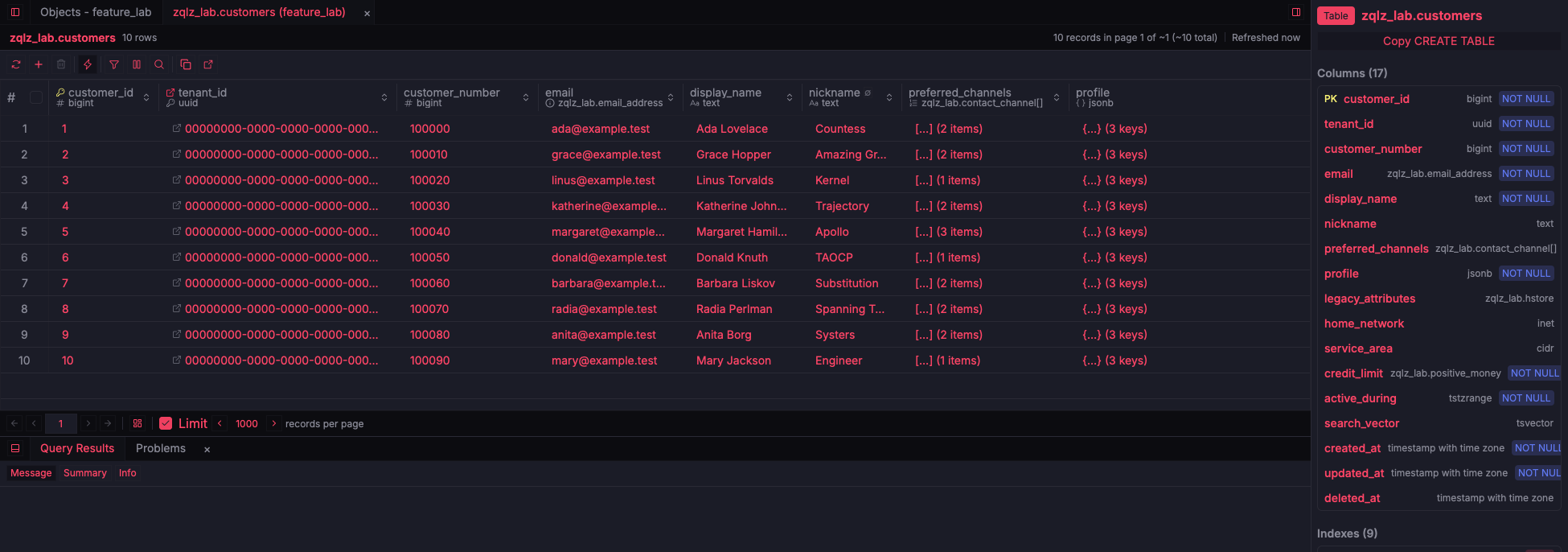Toggle the select-all rows checkbox
This screenshot has height=552, width=1568.
36,97
